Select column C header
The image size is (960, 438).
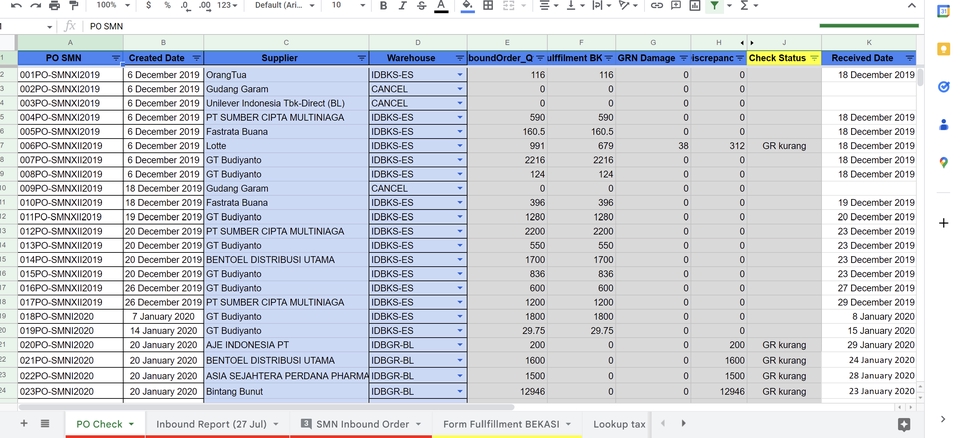[x=287, y=43]
